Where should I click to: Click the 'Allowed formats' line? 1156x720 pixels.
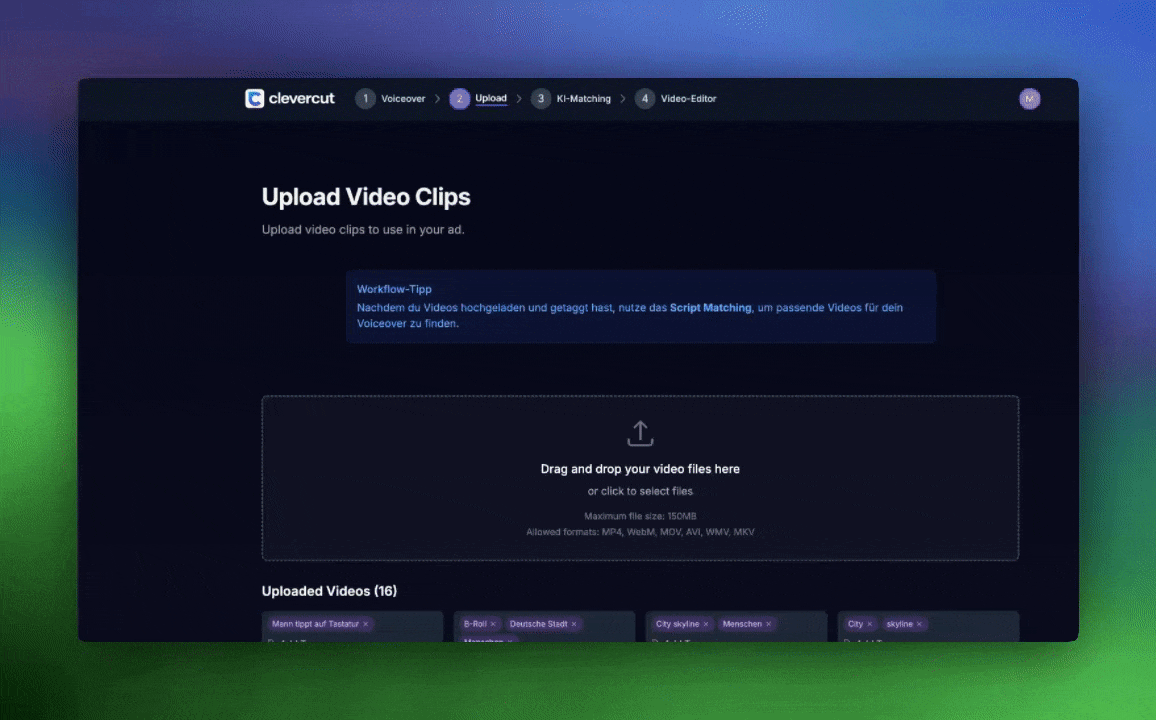[640, 531]
